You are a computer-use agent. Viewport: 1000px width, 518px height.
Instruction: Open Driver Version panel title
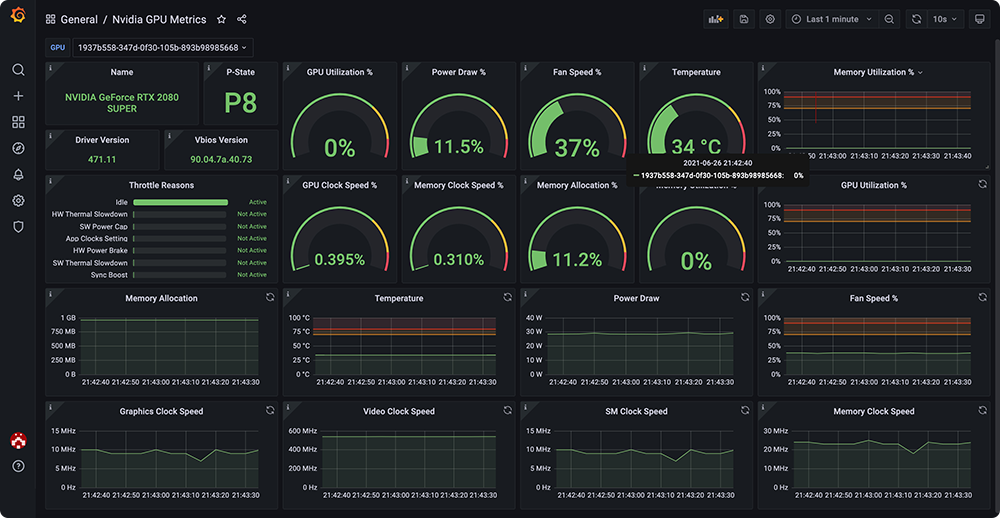(x=102, y=140)
